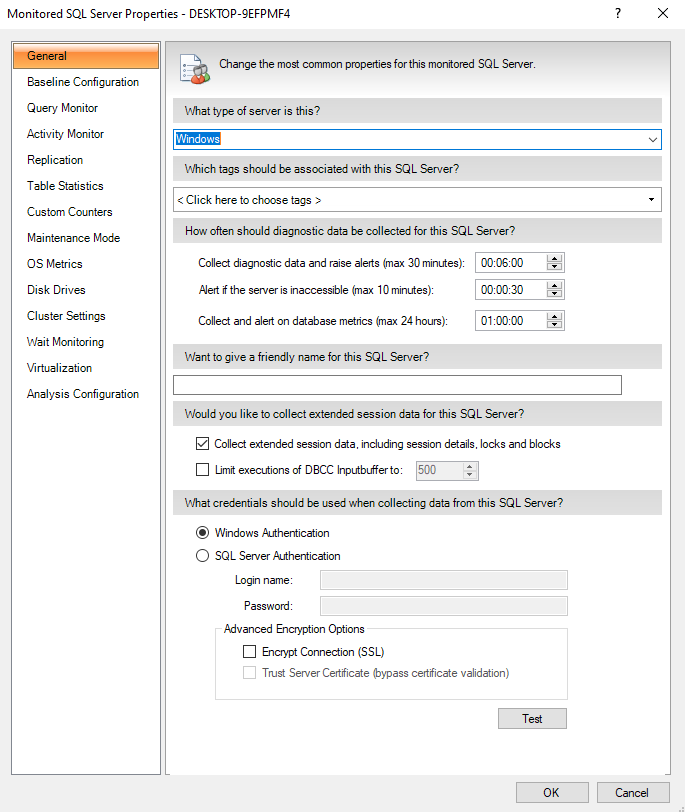The width and height of the screenshot is (685, 812).
Task: Decrease the server inaccessible alert interval
Action: (x=556, y=296)
